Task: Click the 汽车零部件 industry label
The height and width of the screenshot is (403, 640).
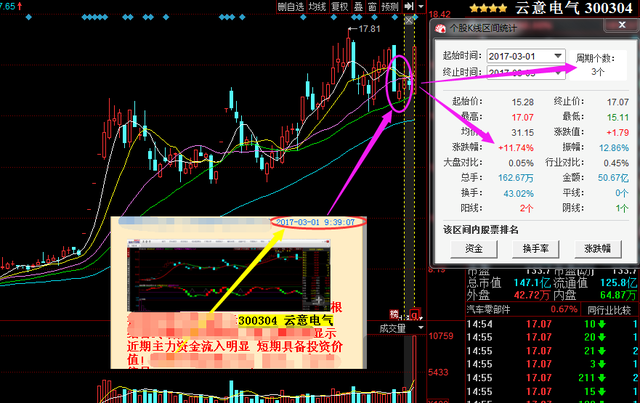Action: click(489, 310)
